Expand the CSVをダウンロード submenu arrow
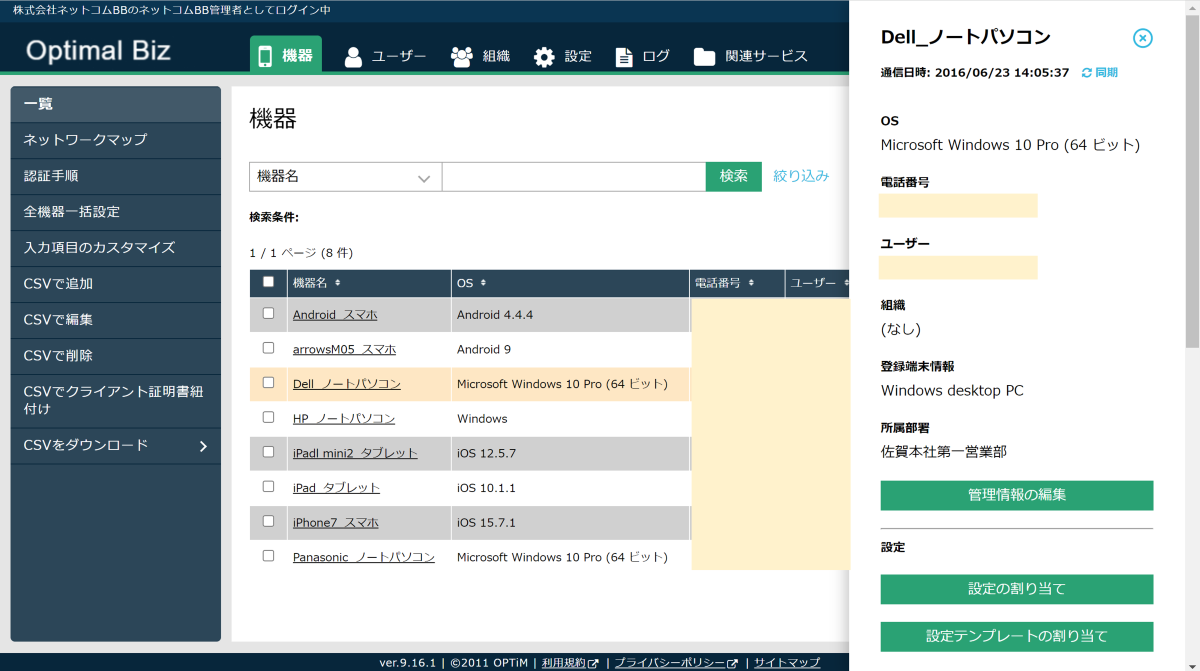Screen dimensions: 1200x671 point(203,446)
